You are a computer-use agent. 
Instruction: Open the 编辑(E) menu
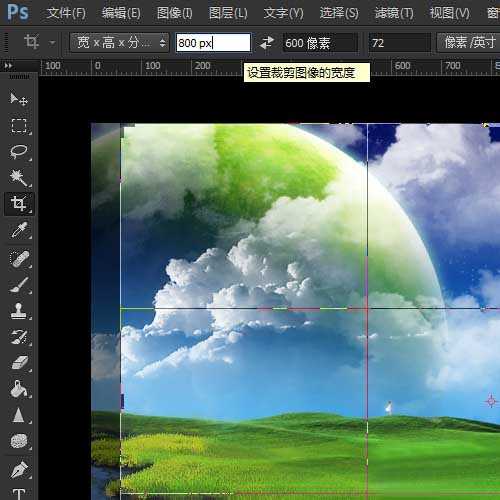point(121,13)
